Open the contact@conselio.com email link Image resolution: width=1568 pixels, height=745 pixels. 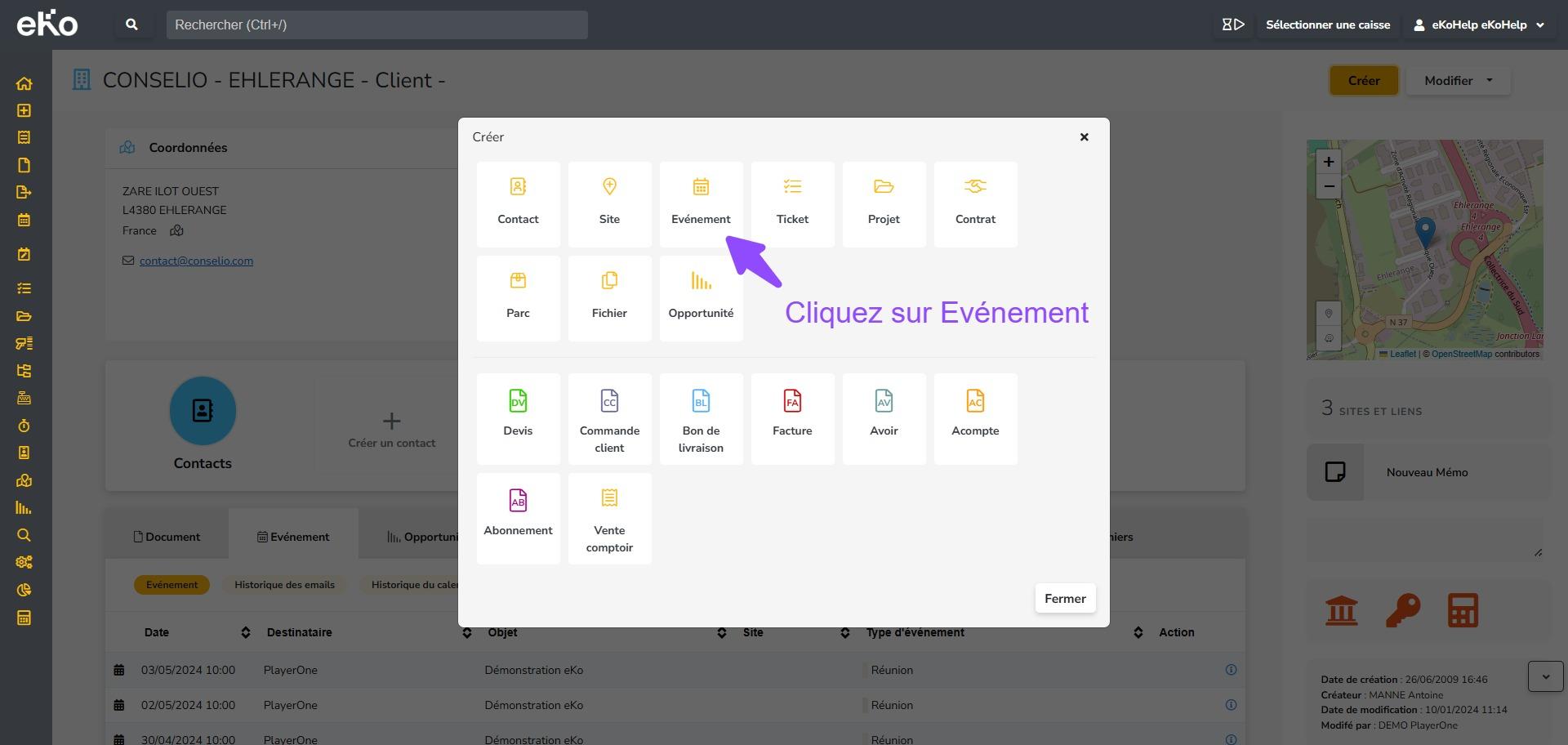tap(196, 261)
